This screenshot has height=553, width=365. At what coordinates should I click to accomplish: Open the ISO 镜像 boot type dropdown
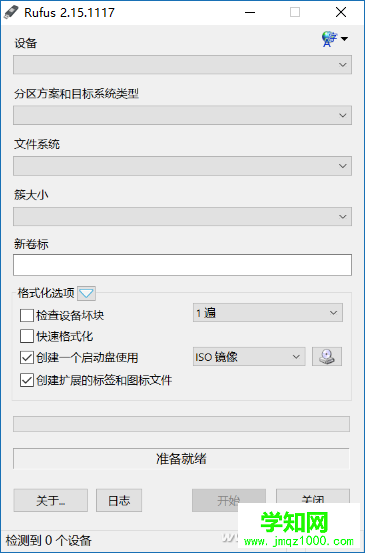click(x=249, y=357)
